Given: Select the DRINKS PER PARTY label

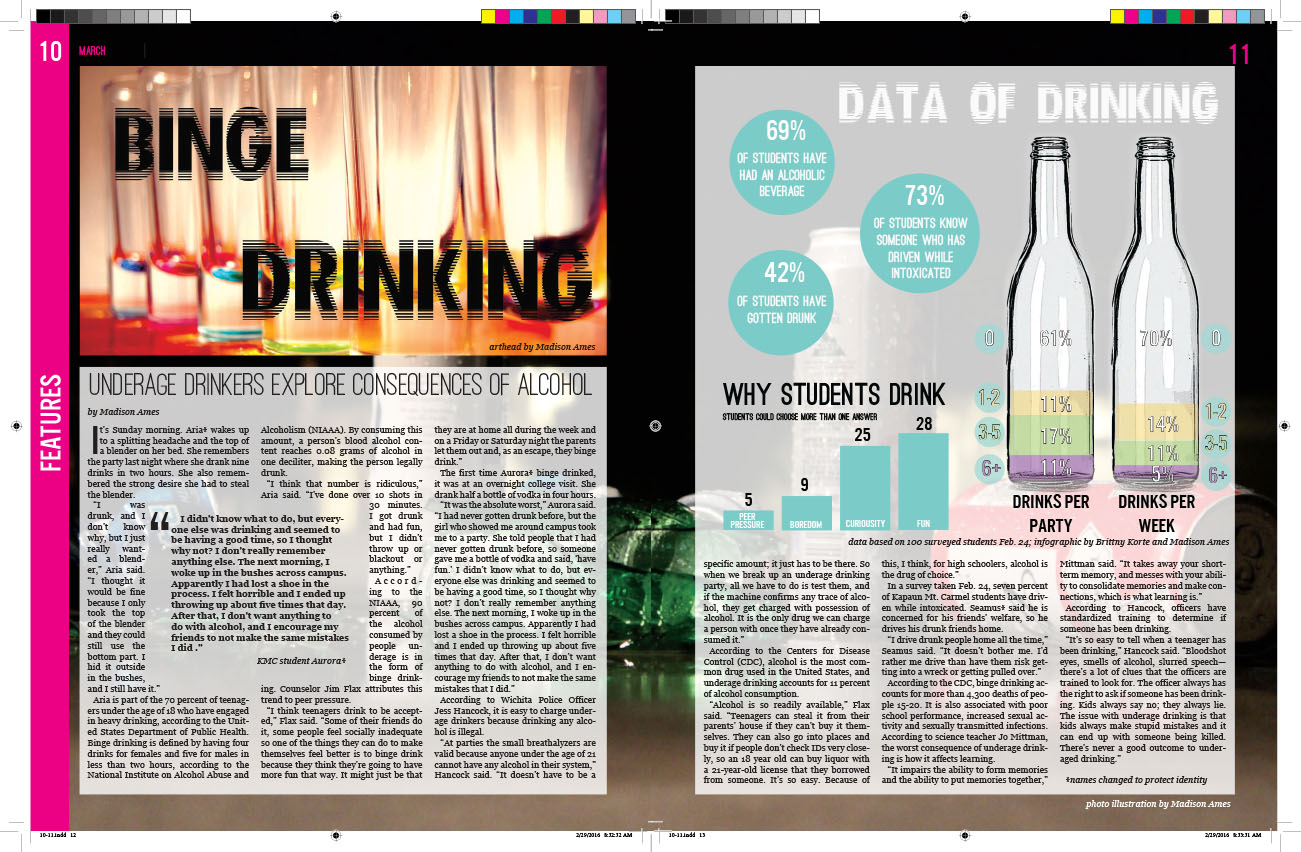Looking at the screenshot, I should pos(1049,512).
